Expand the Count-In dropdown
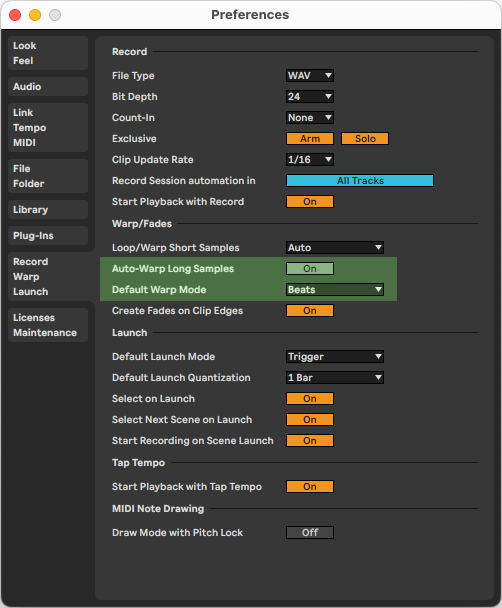The height and width of the screenshot is (608, 502). (310, 117)
